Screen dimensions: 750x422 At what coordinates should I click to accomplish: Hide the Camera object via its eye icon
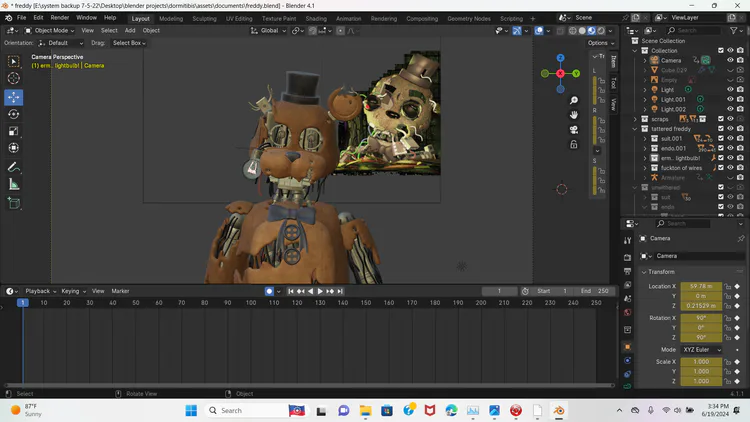730,60
